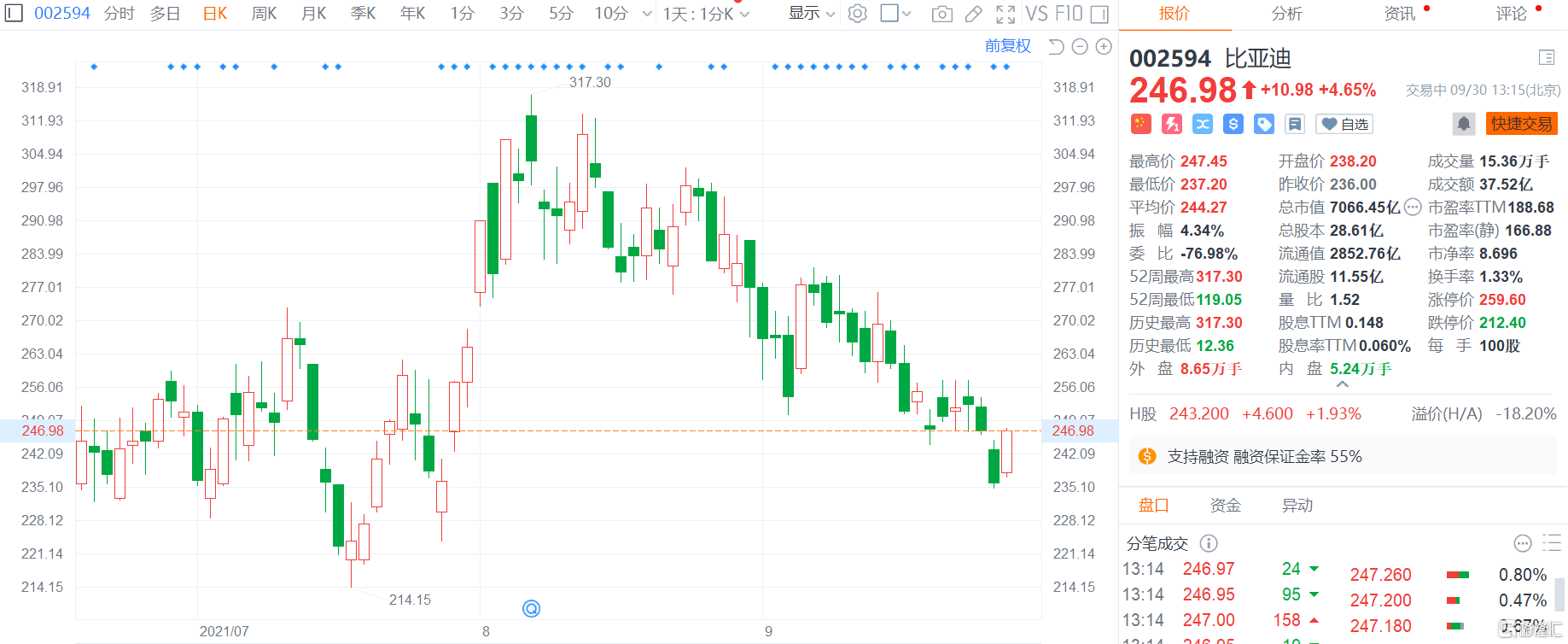The height and width of the screenshot is (644, 1568).
Task: Click the trade list scrollbar thumb
Action: (1559, 594)
